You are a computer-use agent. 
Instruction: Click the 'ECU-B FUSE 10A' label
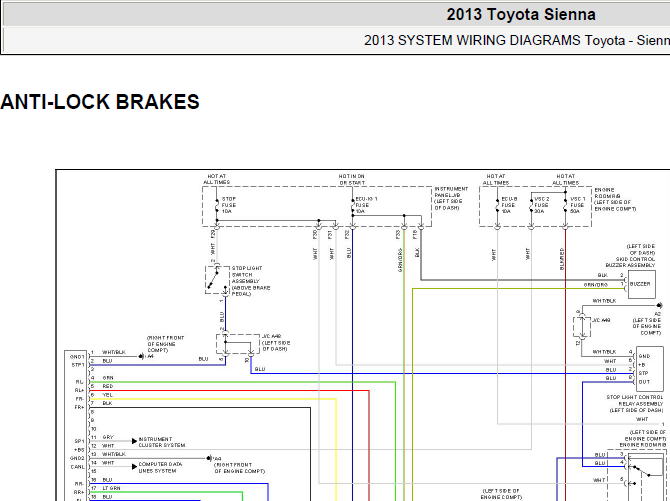tap(509, 205)
